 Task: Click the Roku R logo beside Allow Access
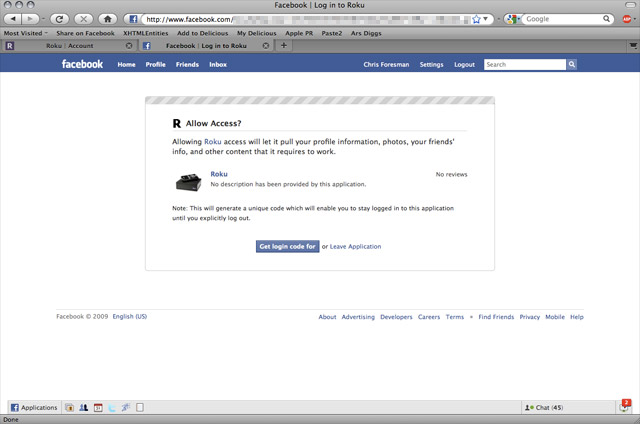point(177,123)
